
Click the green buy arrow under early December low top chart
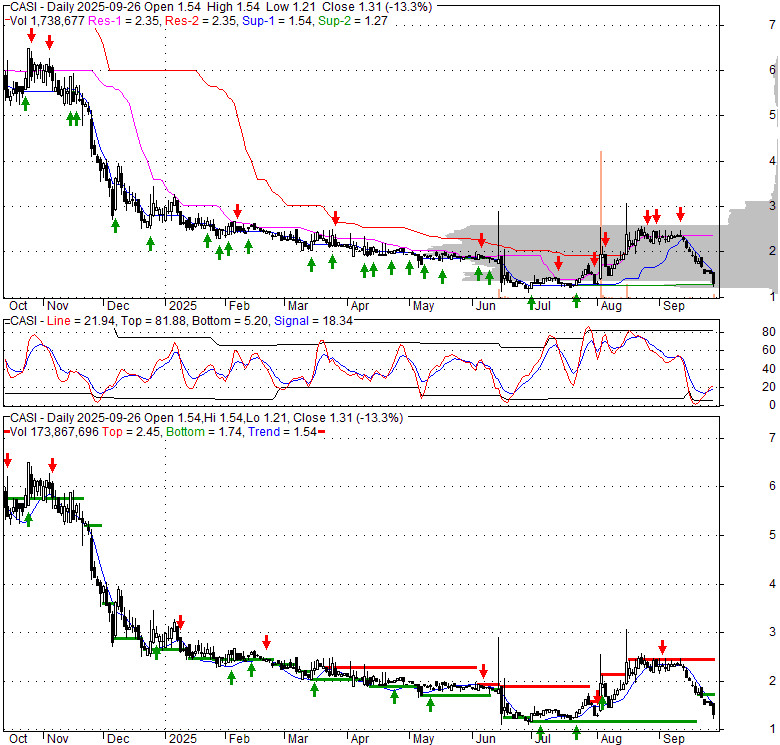click(115, 226)
